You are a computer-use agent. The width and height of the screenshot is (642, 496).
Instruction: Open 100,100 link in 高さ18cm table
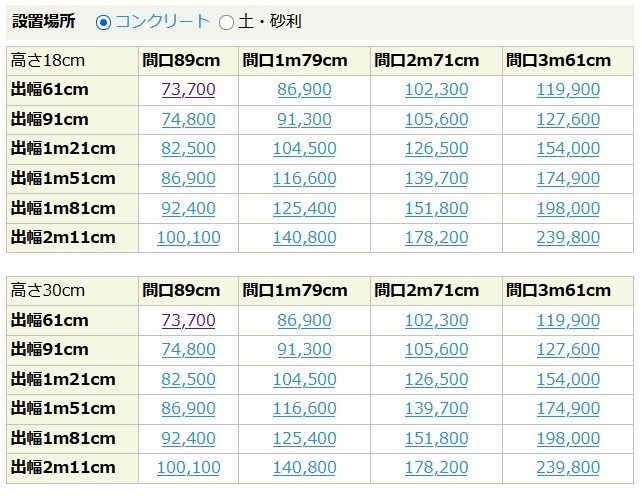click(x=189, y=237)
